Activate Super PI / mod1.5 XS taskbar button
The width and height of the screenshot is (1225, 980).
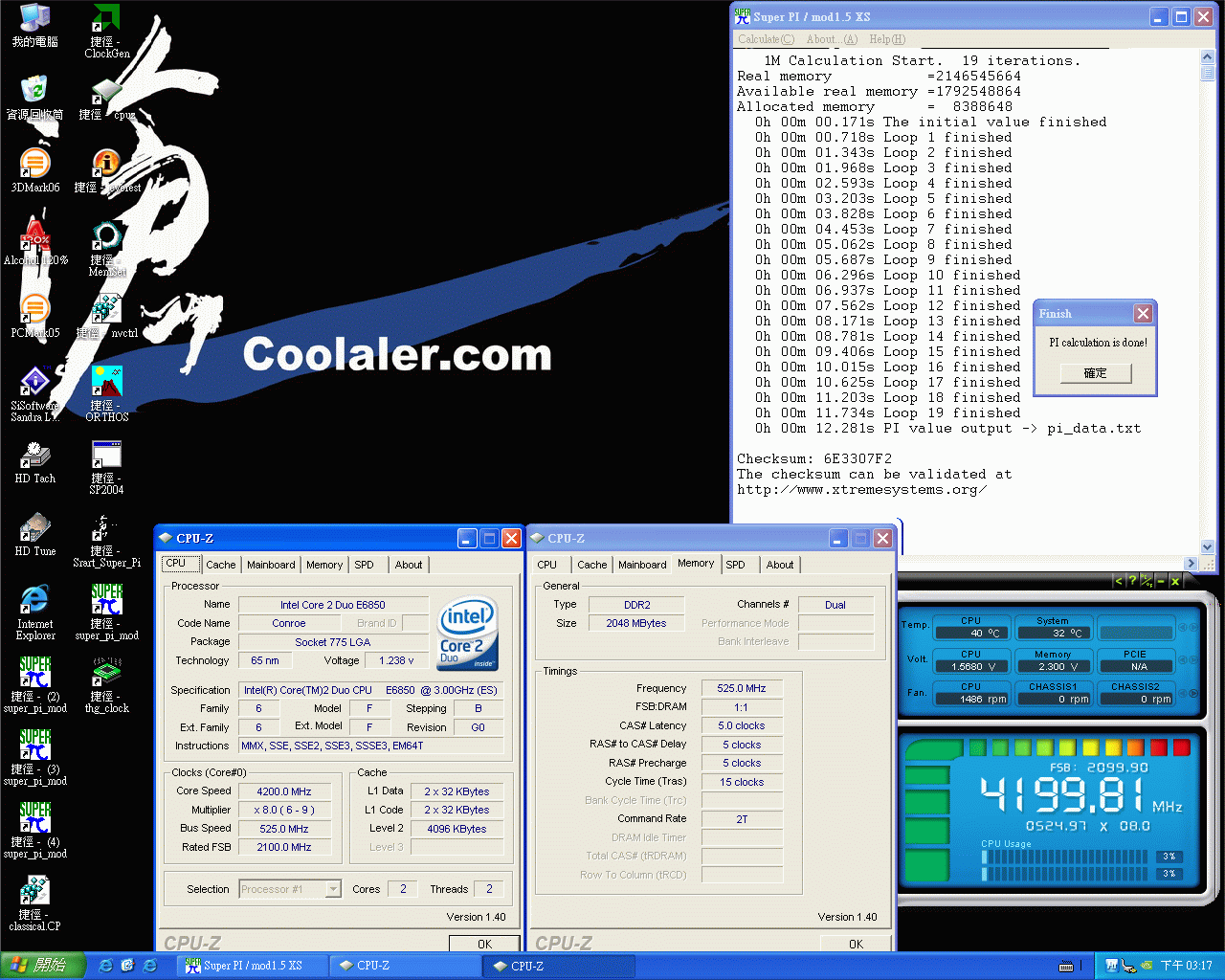pos(254,966)
